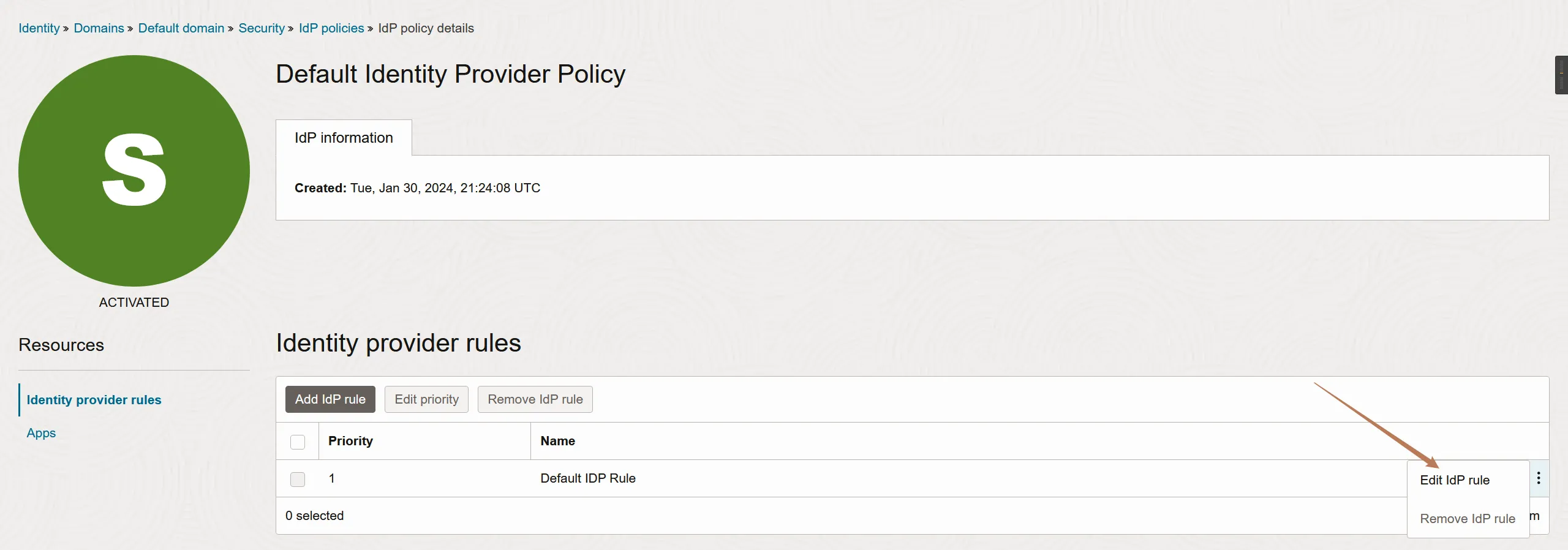Navigate to Domains breadcrumb link
1568x550 pixels.
99,28
